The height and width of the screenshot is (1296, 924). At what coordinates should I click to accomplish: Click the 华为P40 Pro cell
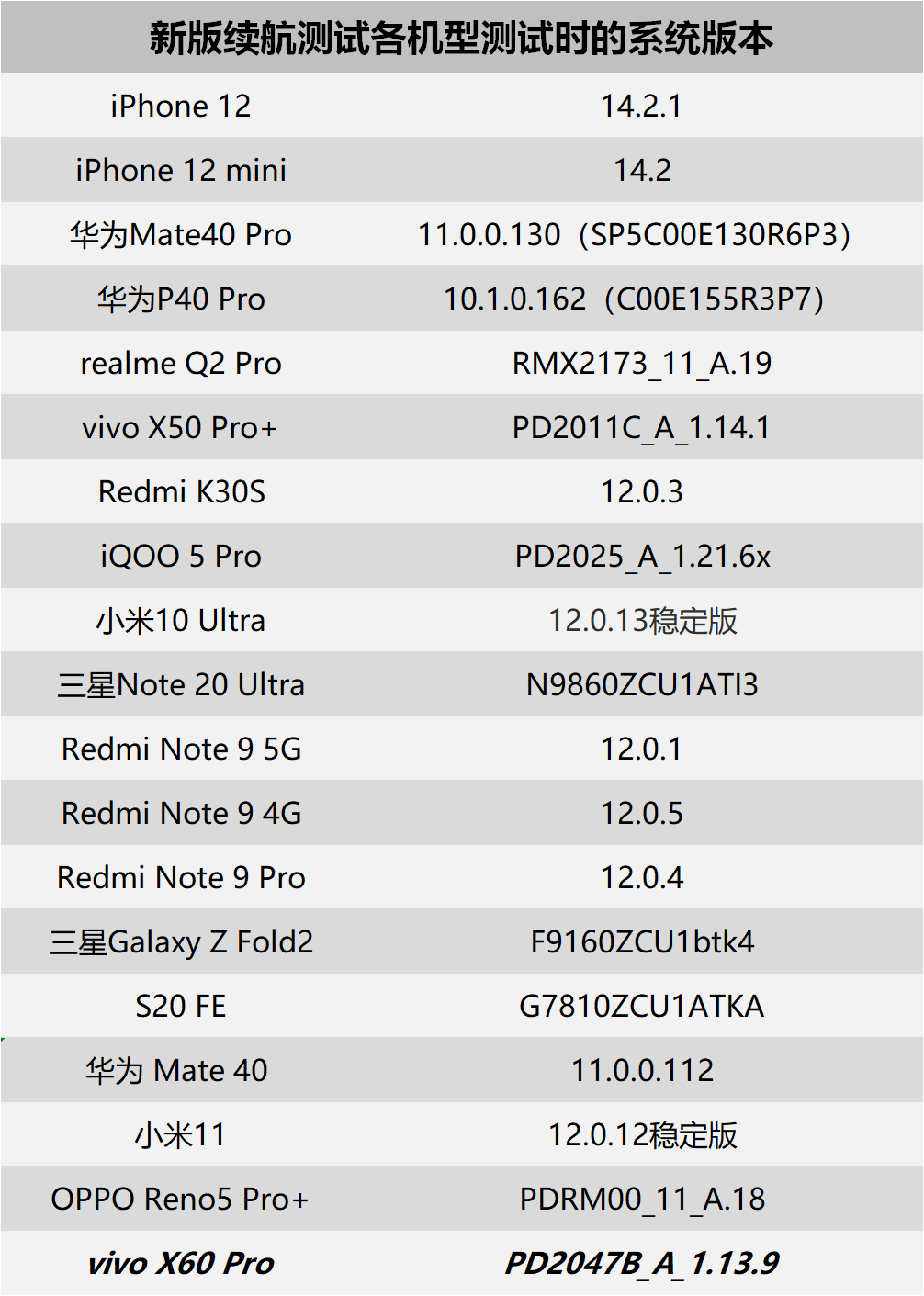pos(181,299)
